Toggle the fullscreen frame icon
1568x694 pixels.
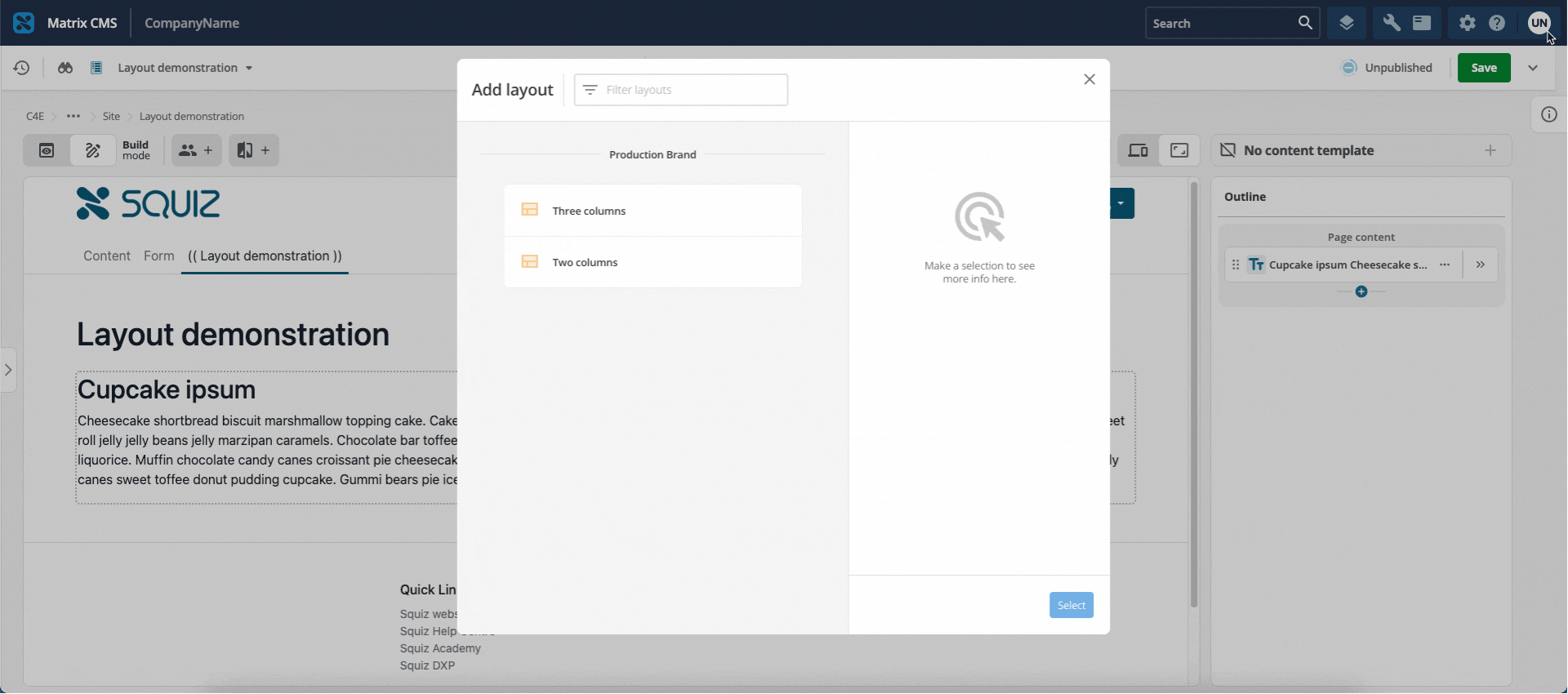[x=1179, y=150]
